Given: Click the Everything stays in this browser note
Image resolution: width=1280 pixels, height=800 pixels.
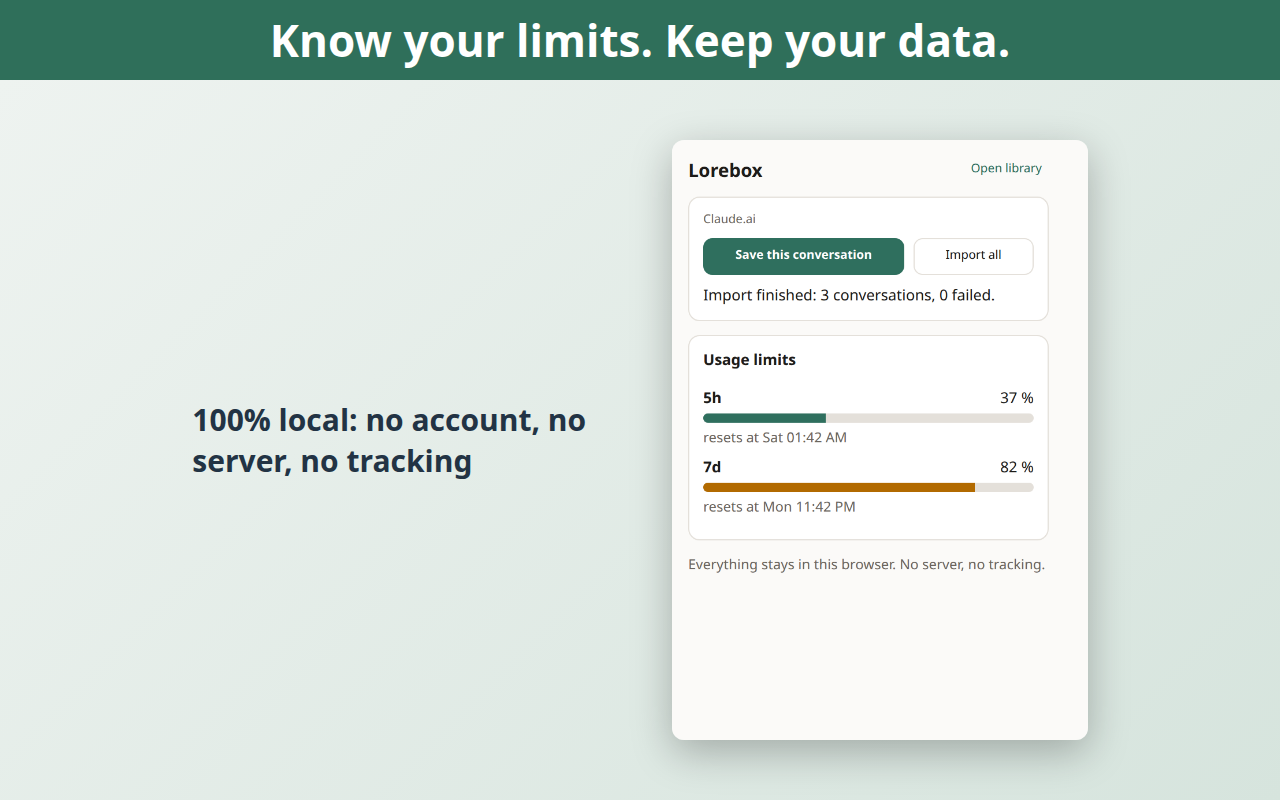Looking at the screenshot, I should (866, 565).
